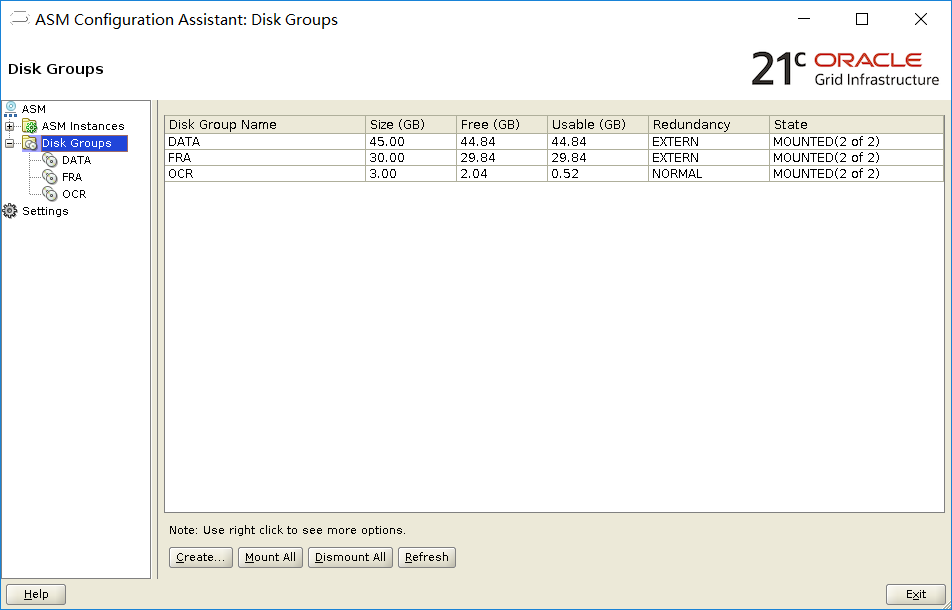This screenshot has width=952, height=610.
Task: Minimize the ASM Configuration Assistant window
Action: click(804, 19)
